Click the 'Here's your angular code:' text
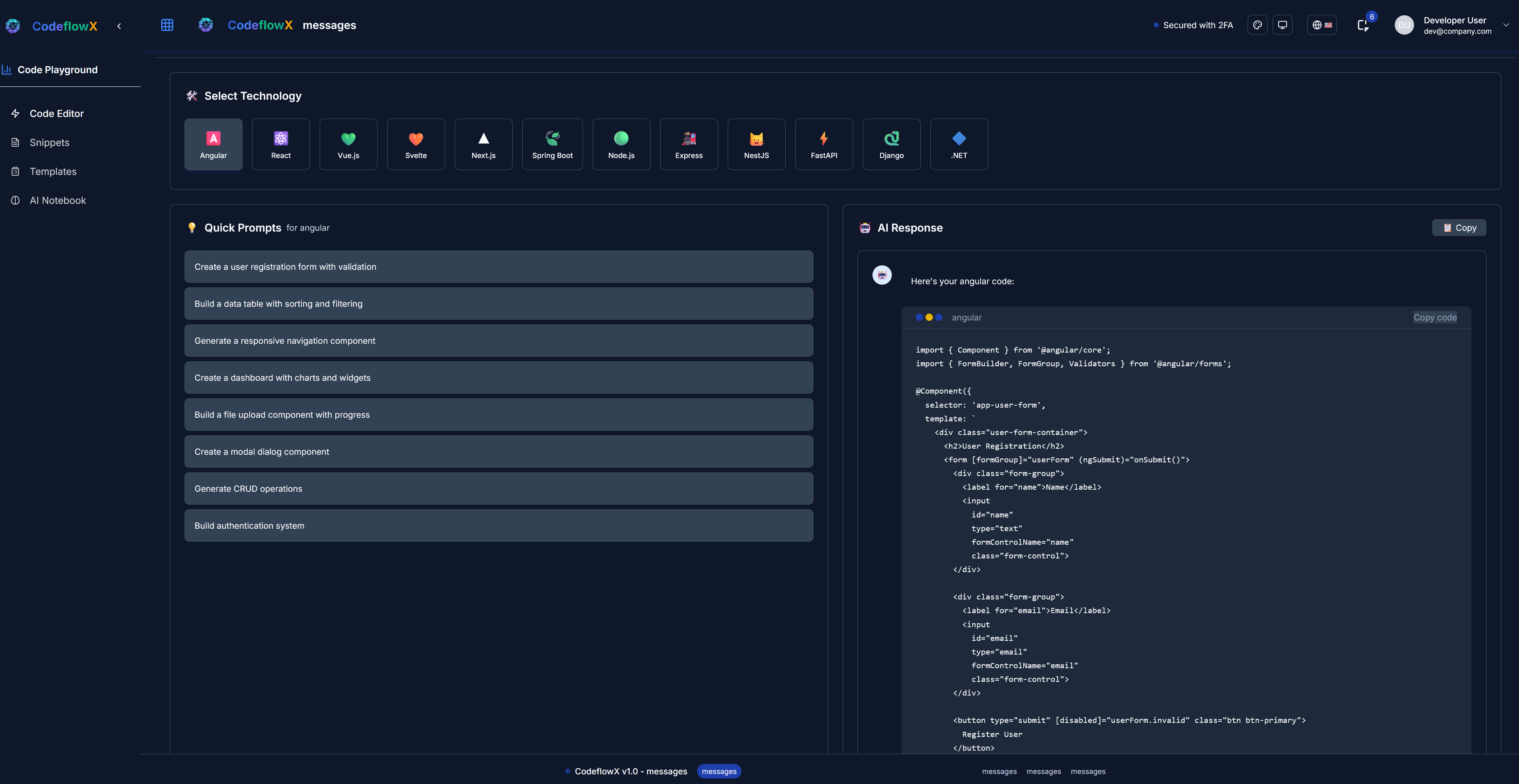This screenshot has width=1519, height=784. (x=963, y=281)
